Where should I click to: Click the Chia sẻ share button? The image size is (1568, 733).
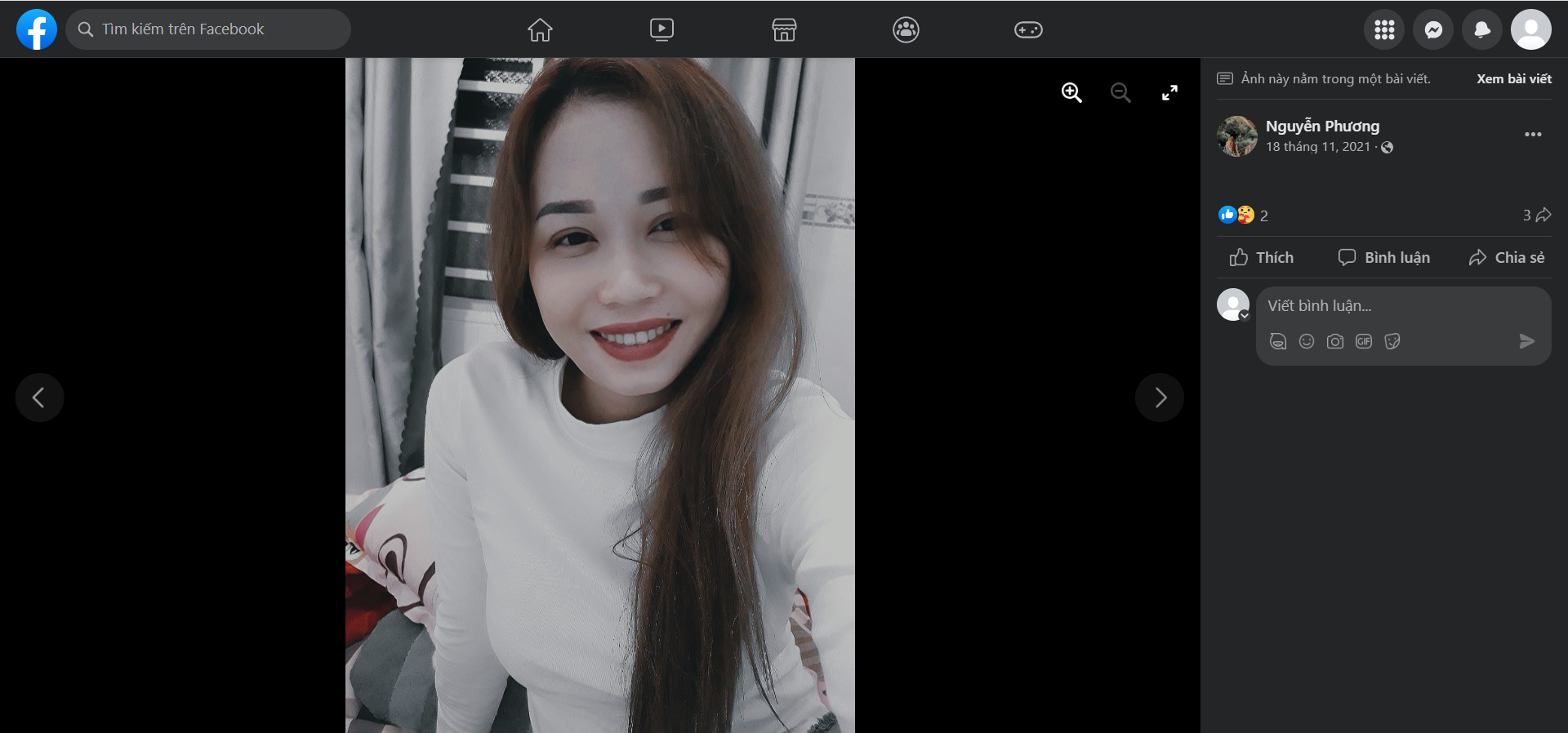tap(1507, 258)
